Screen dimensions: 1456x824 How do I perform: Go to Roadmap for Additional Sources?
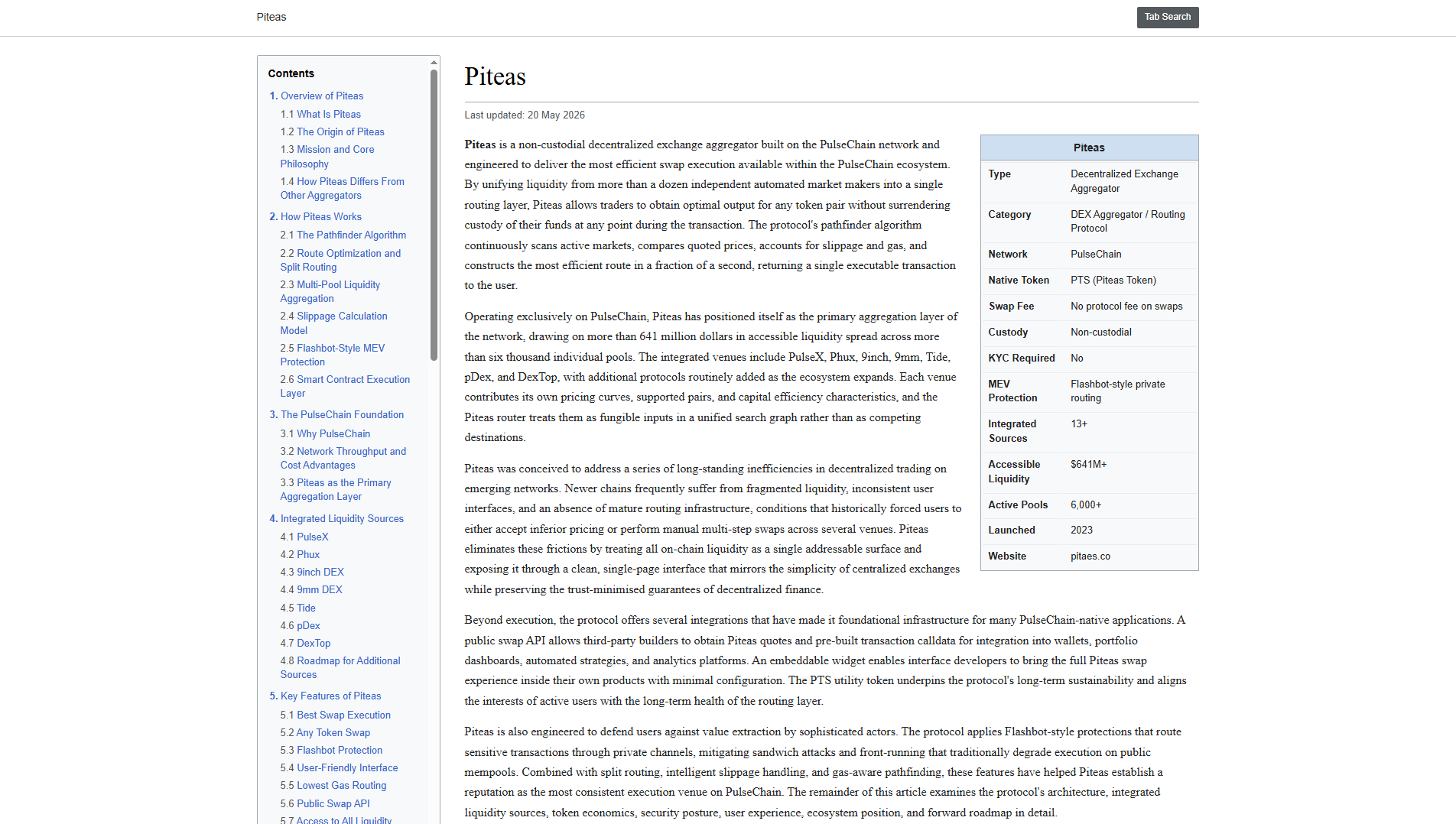340,667
